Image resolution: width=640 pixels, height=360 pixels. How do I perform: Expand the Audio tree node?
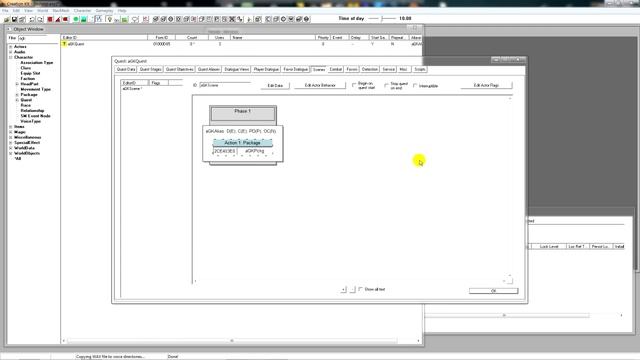(x=11, y=52)
